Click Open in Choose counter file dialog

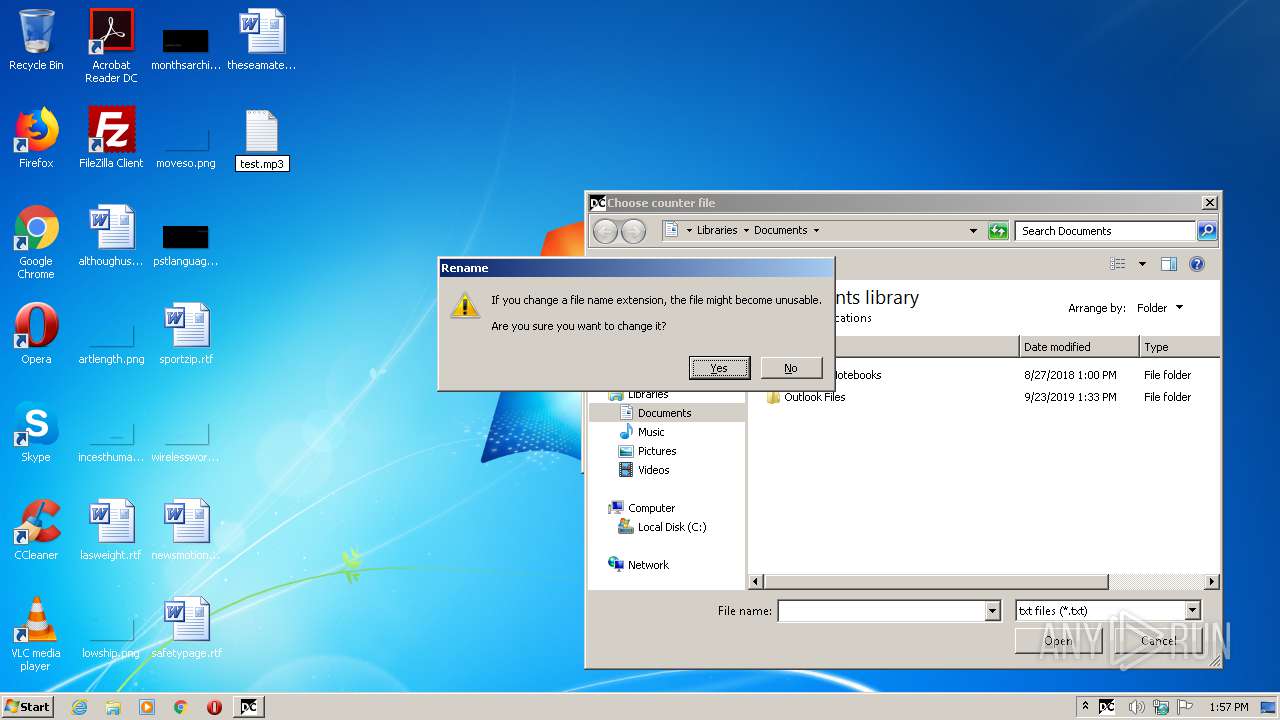click(1058, 641)
